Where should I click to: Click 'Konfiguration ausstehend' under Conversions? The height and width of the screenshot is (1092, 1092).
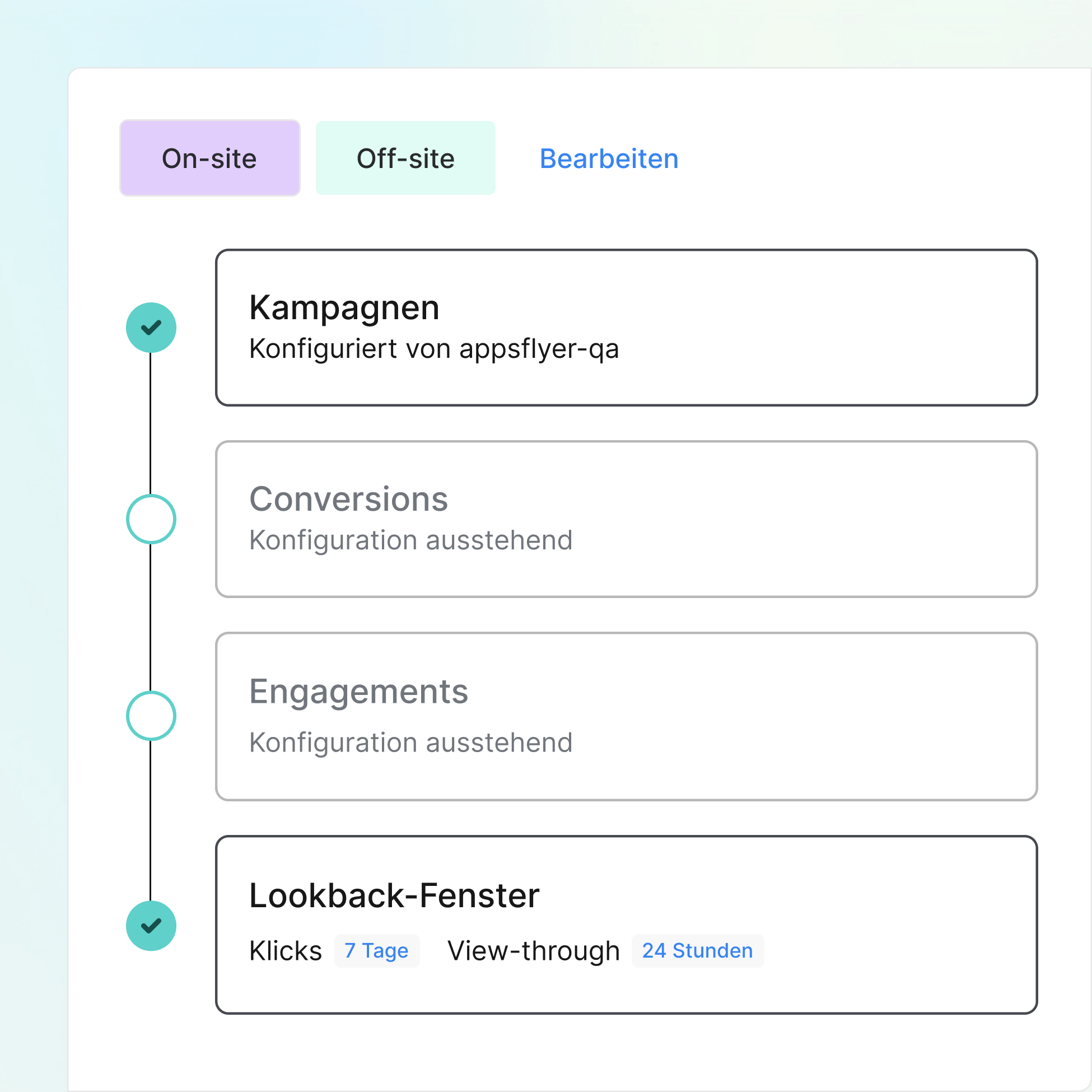pos(411,540)
